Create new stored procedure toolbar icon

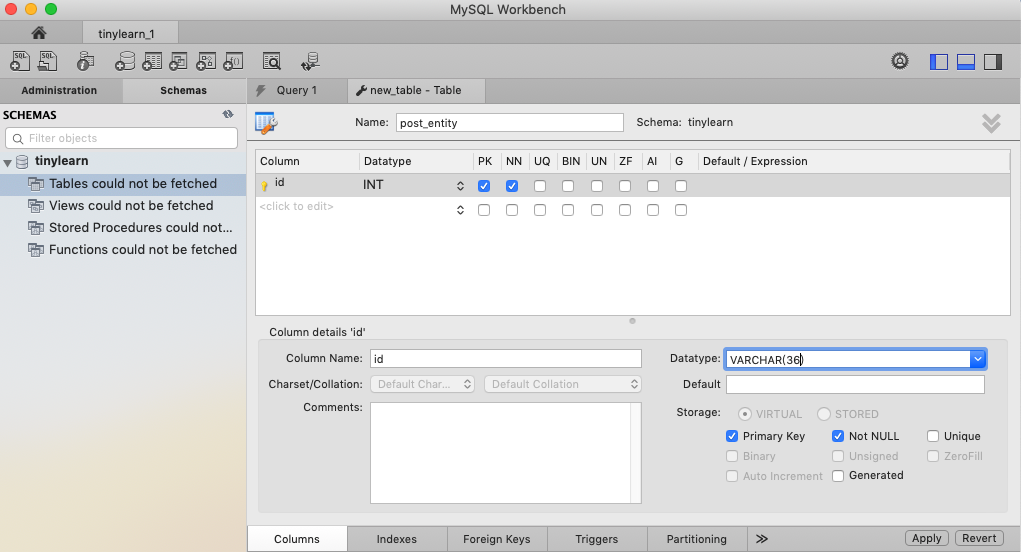point(206,61)
